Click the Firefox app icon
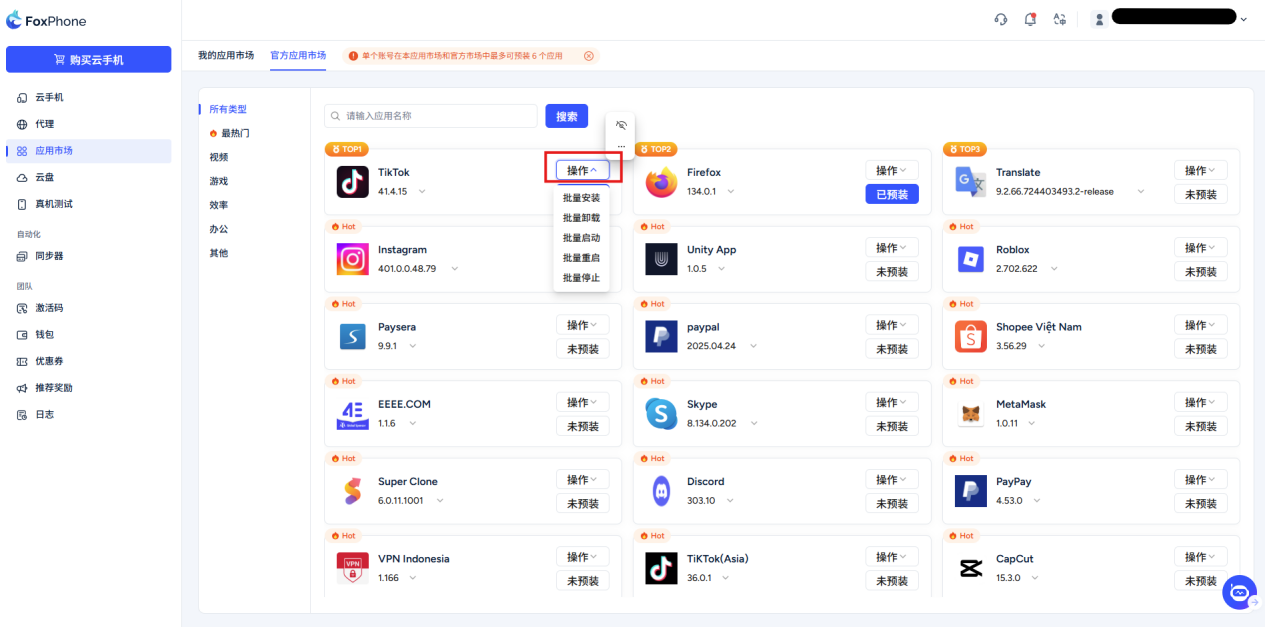The width and height of the screenshot is (1265, 627). 661,182
